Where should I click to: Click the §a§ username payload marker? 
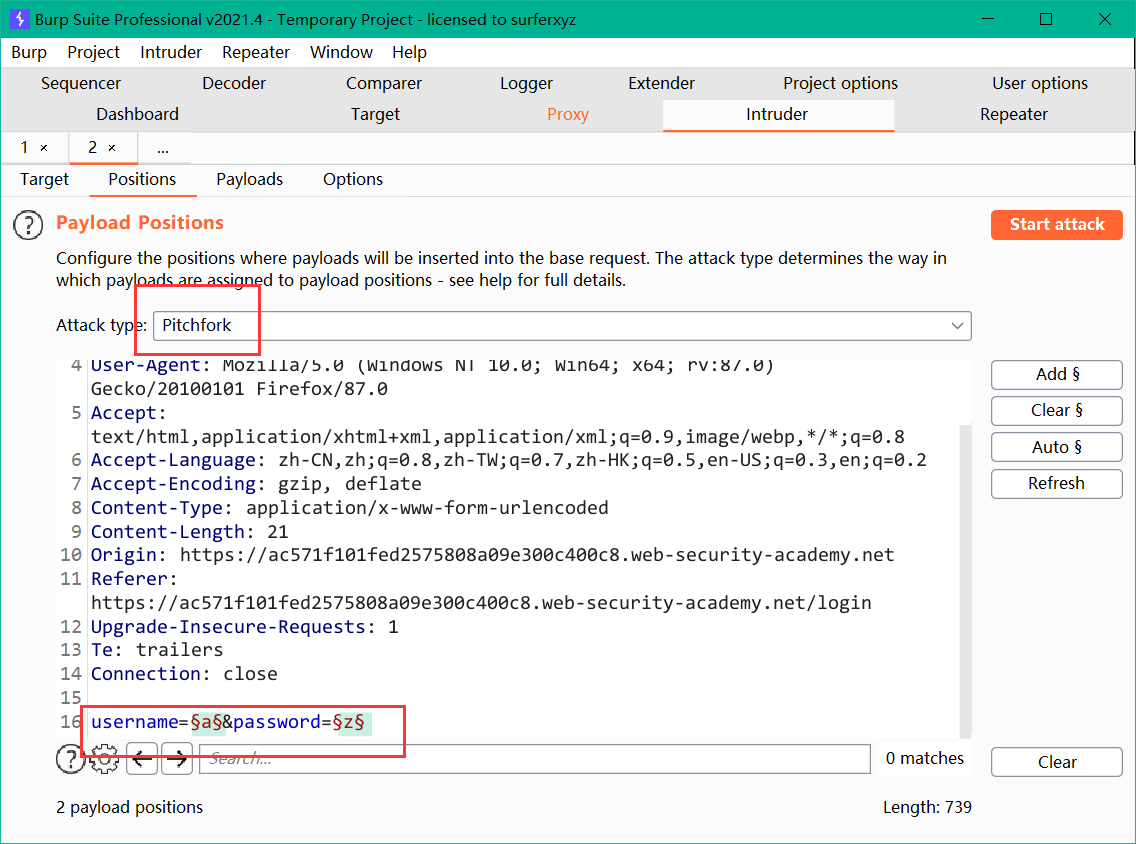(x=206, y=722)
